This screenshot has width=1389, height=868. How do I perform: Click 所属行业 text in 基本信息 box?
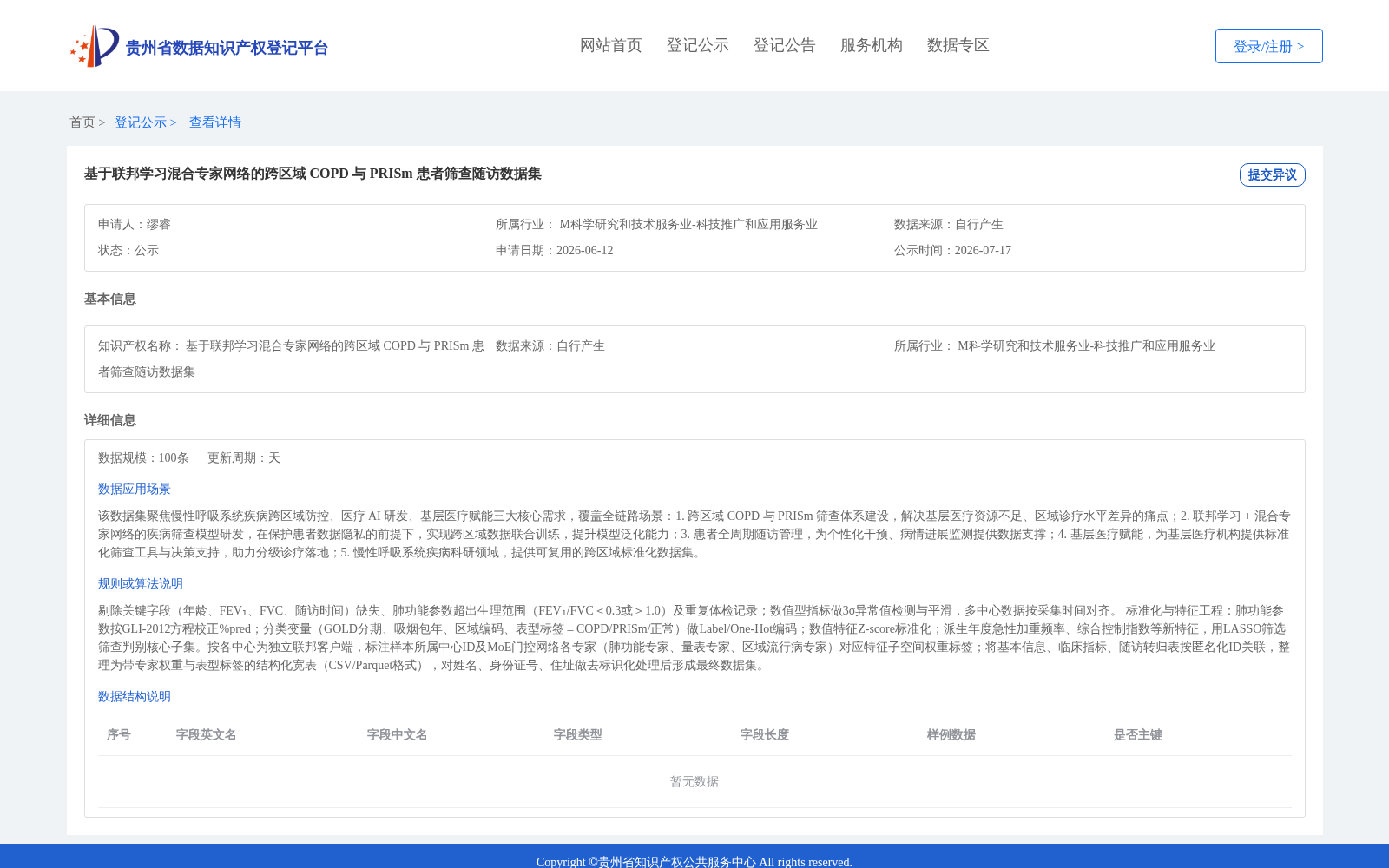pos(1055,345)
